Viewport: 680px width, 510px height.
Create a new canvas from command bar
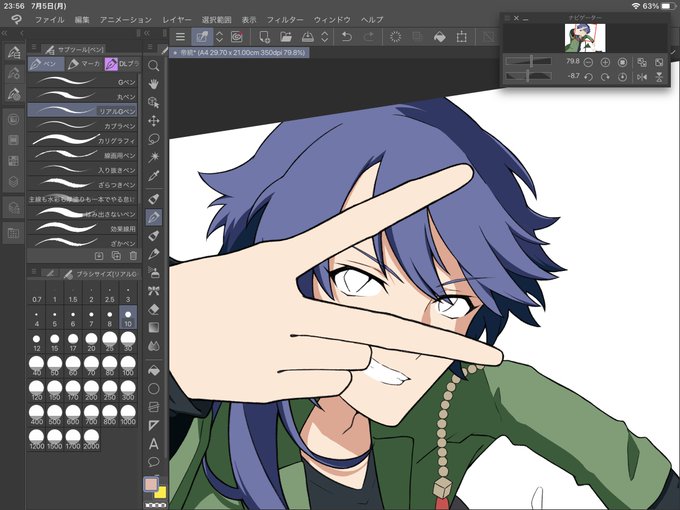[x=264, y=37]
